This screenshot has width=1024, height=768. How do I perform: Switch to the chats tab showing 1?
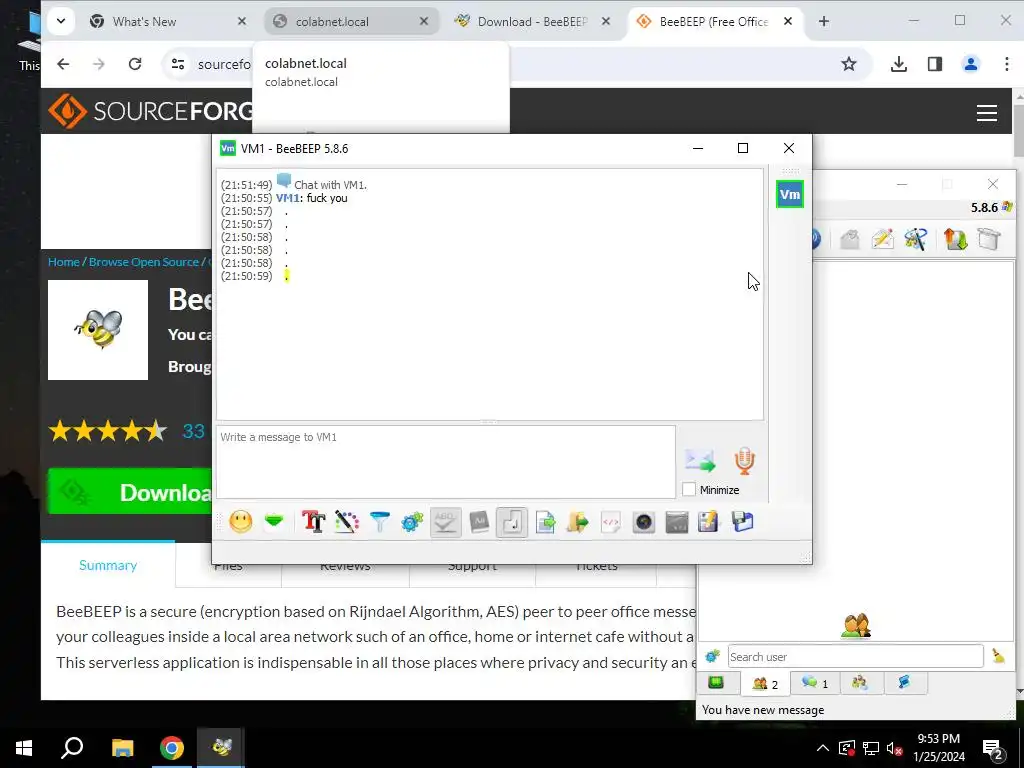[x=815, y=683]
